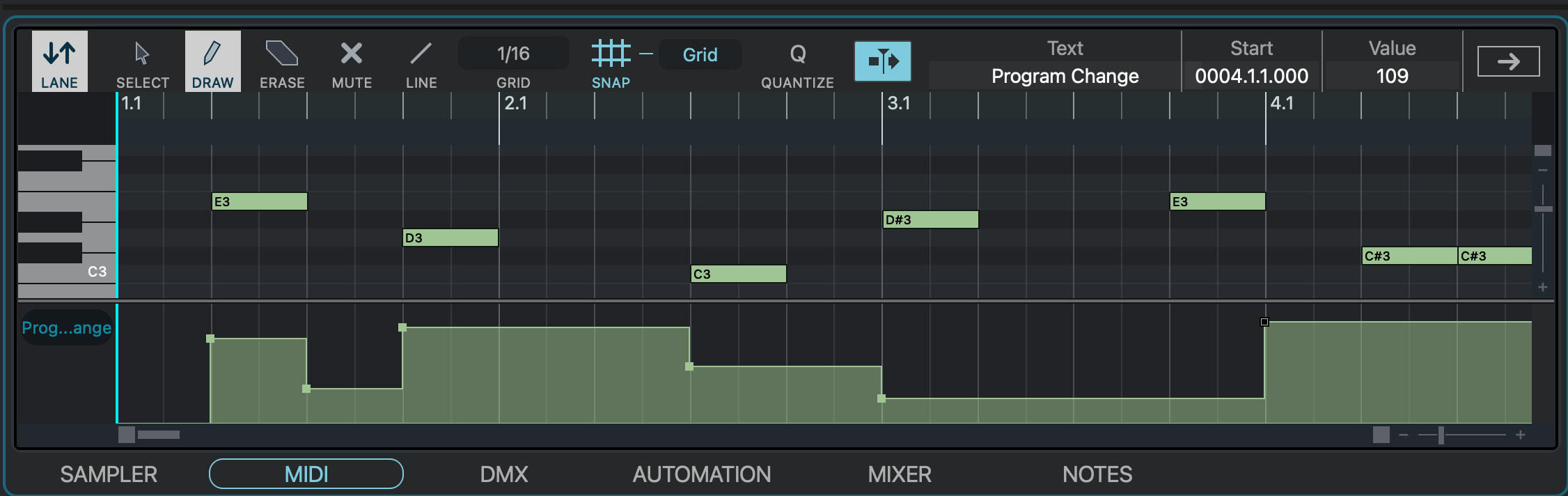Activate the Draw pencil tool
Image resolution: width=1568 pixels, height=496 pixels.
tap(212, 62)
